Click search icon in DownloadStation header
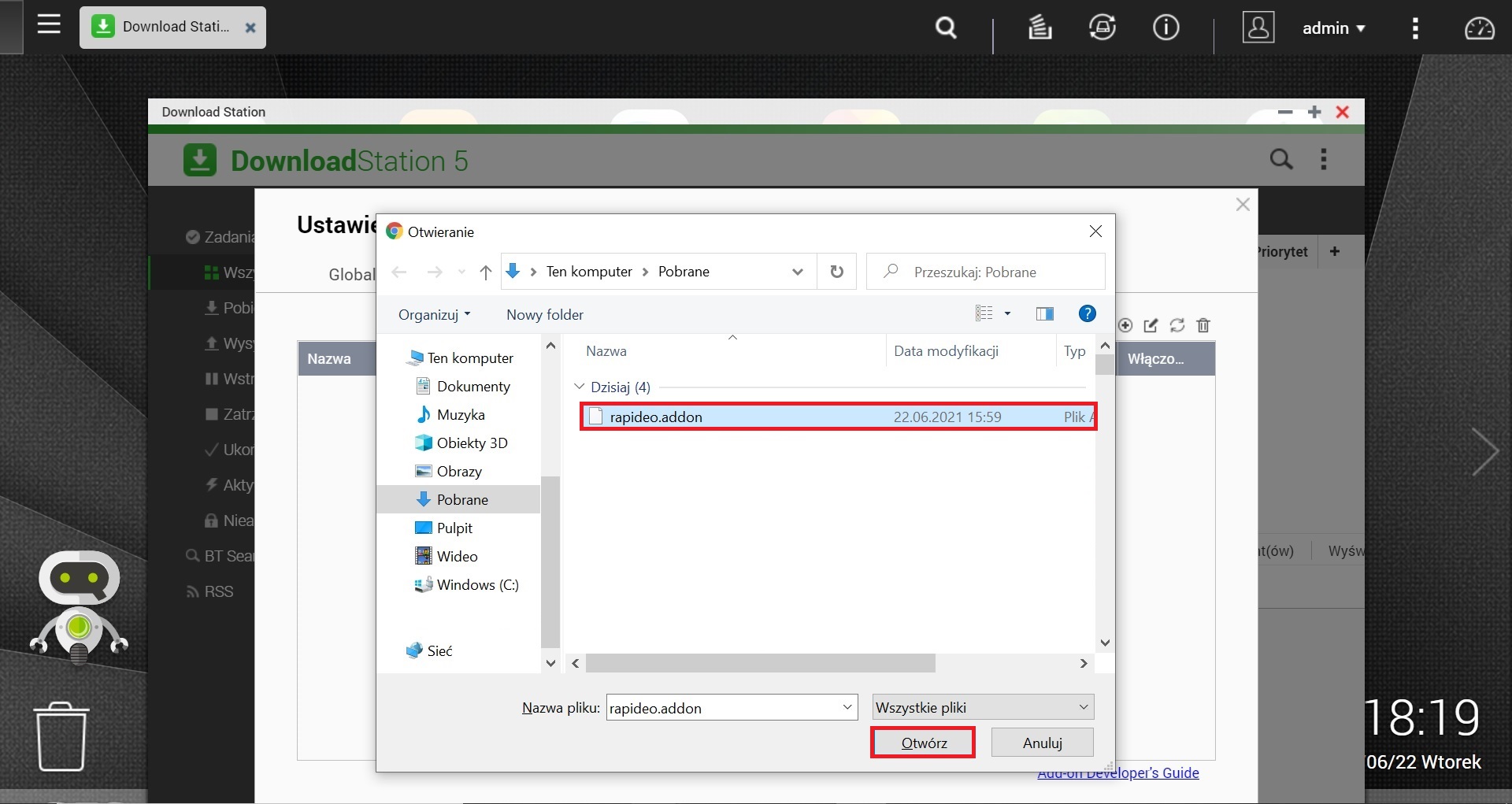1512x804 pixels. 1281,160
